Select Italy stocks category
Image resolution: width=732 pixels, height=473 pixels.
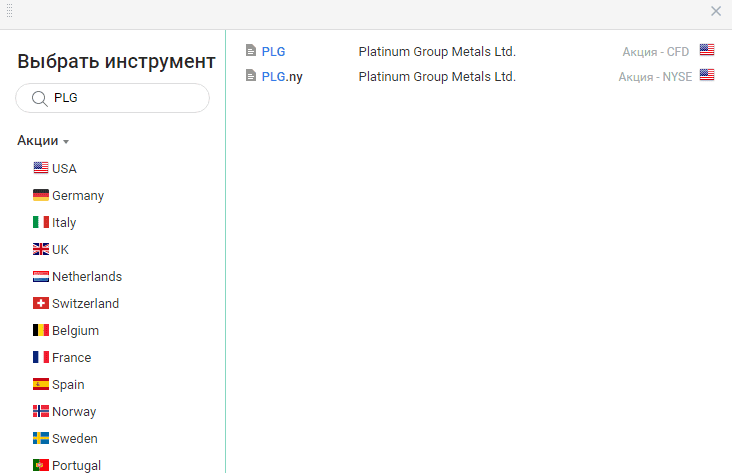(64, 223)
